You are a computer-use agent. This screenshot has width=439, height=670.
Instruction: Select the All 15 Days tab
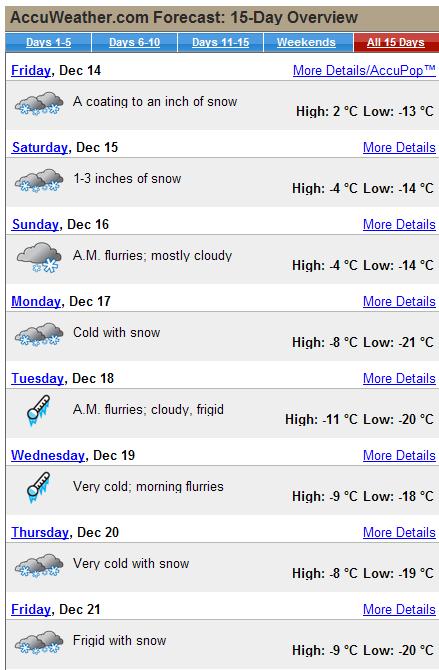(396, 42)
